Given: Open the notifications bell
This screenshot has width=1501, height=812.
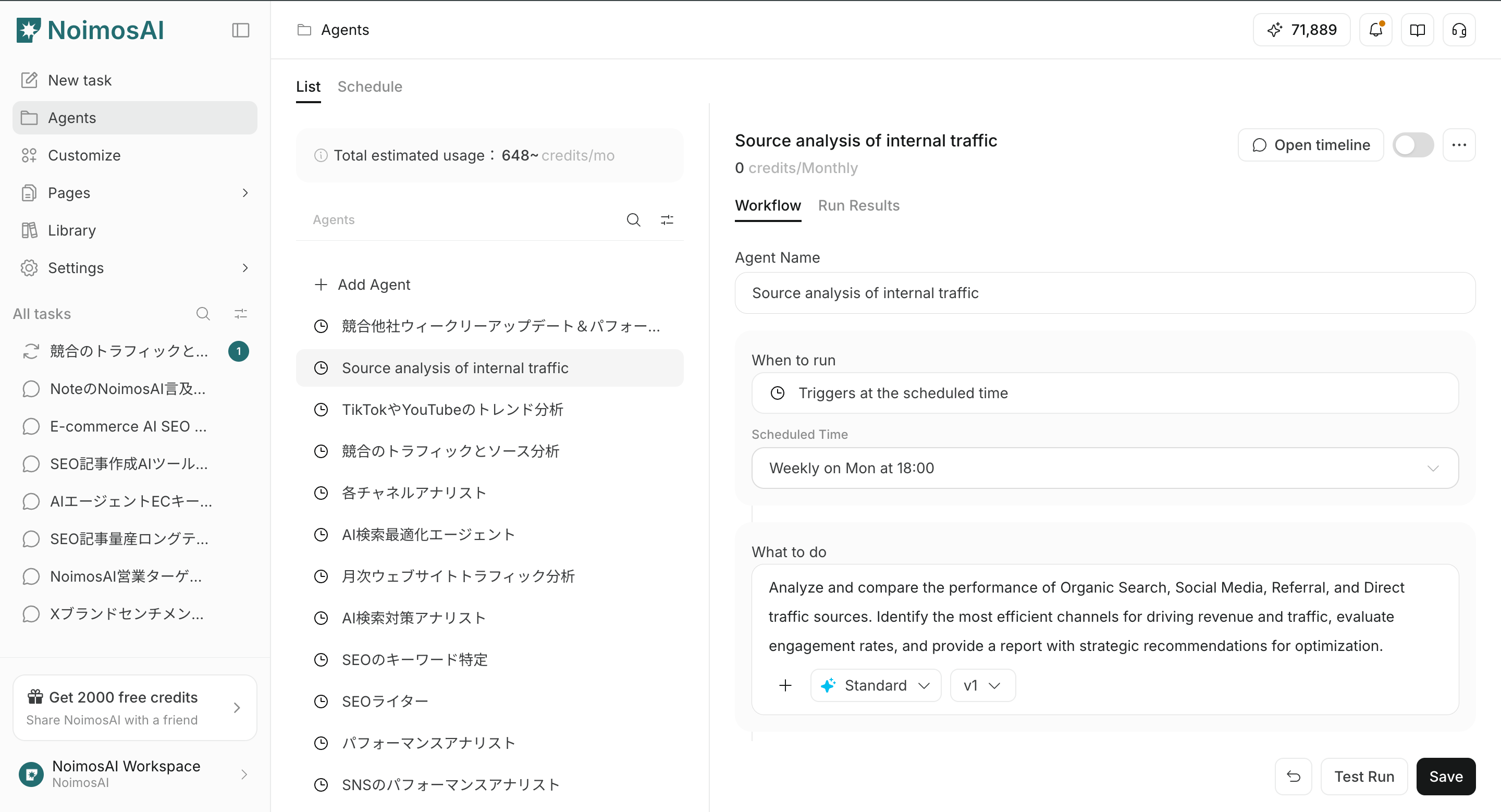Looking at the screenshot, I should 1376,30.
